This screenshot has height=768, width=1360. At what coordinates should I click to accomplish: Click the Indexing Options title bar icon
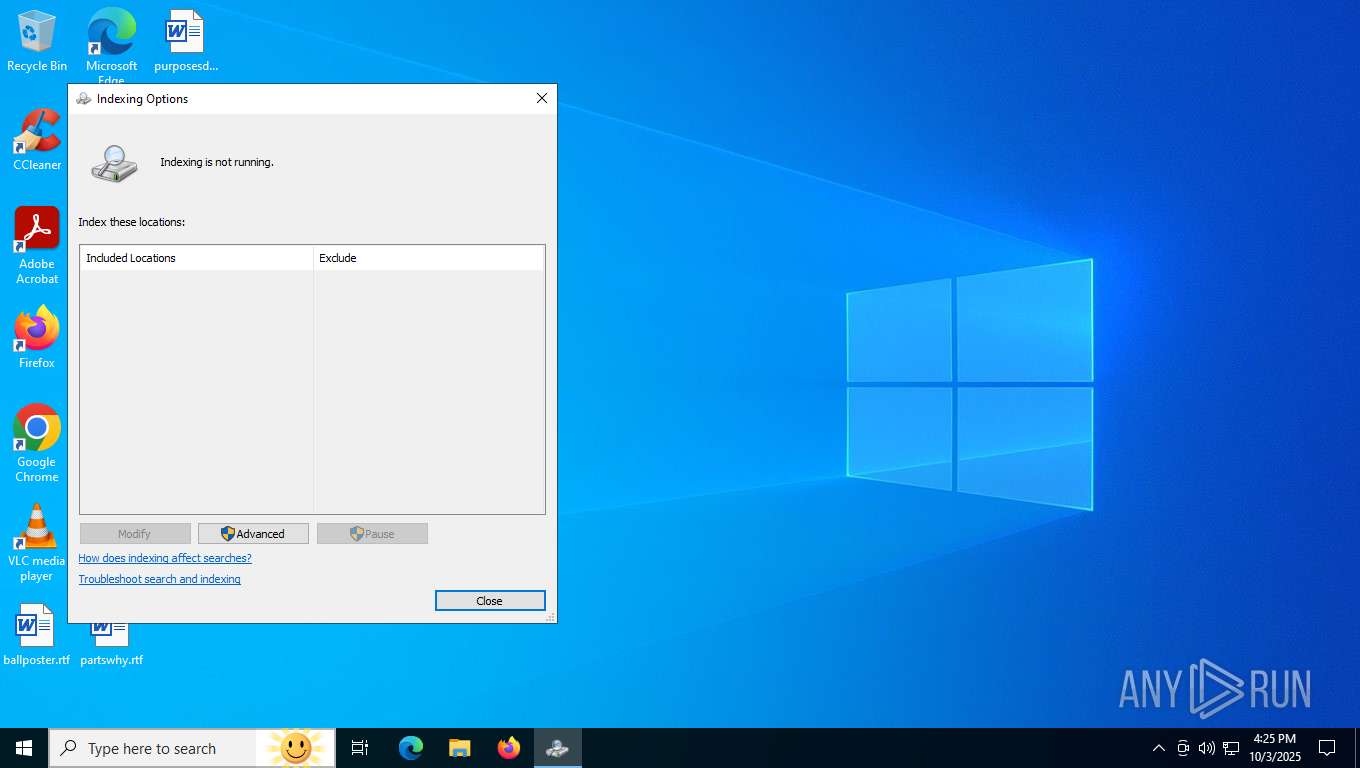click(x=84, y=99)
